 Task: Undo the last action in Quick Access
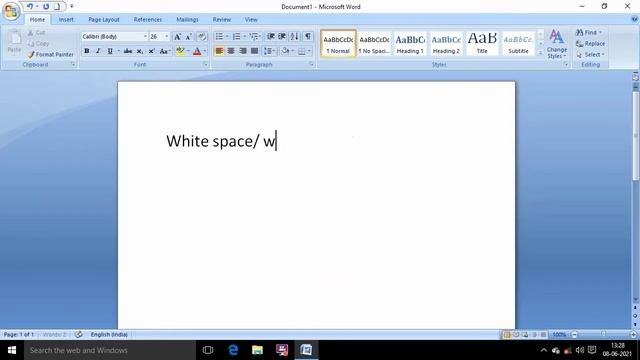[x=30, y=7]
